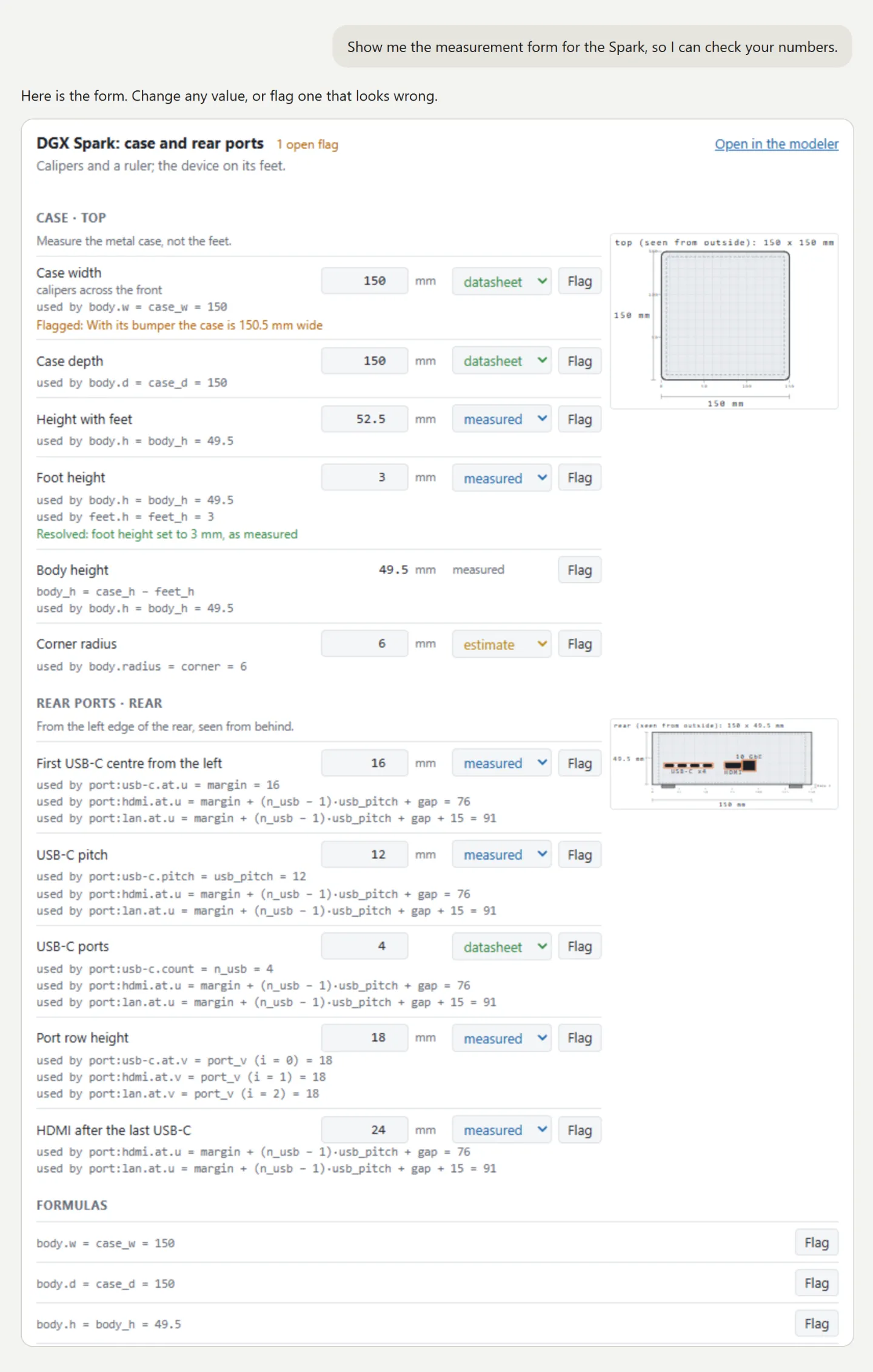Viewport: 873px width, 1372px height.
Task: Flag the Body height value
Action: [580, 570]
